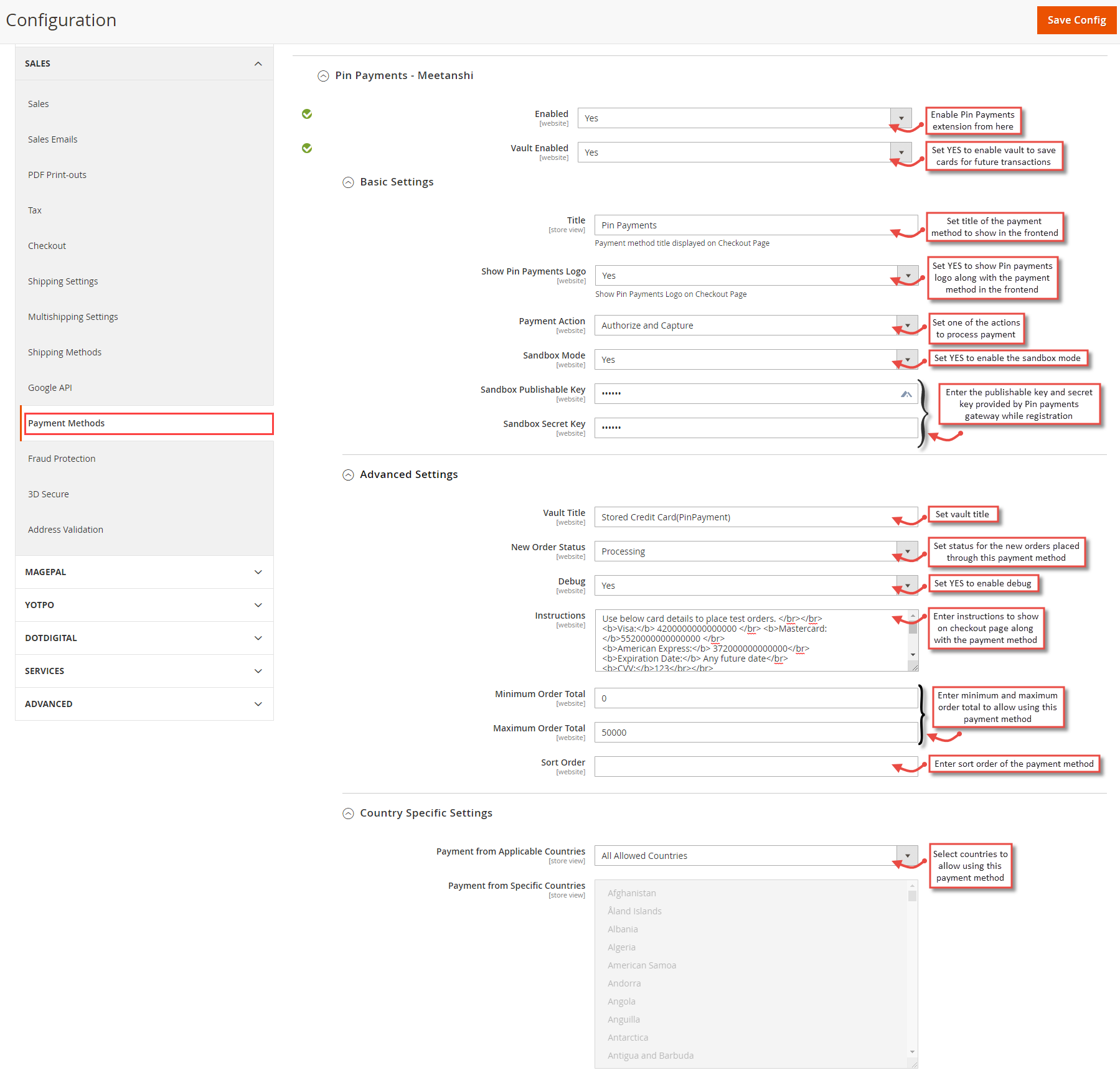Image resolution: width=1120 pixels, height=1083 pixels.
Task: Go to PDF Print-outs settings
Action: (x=57, y=175)
